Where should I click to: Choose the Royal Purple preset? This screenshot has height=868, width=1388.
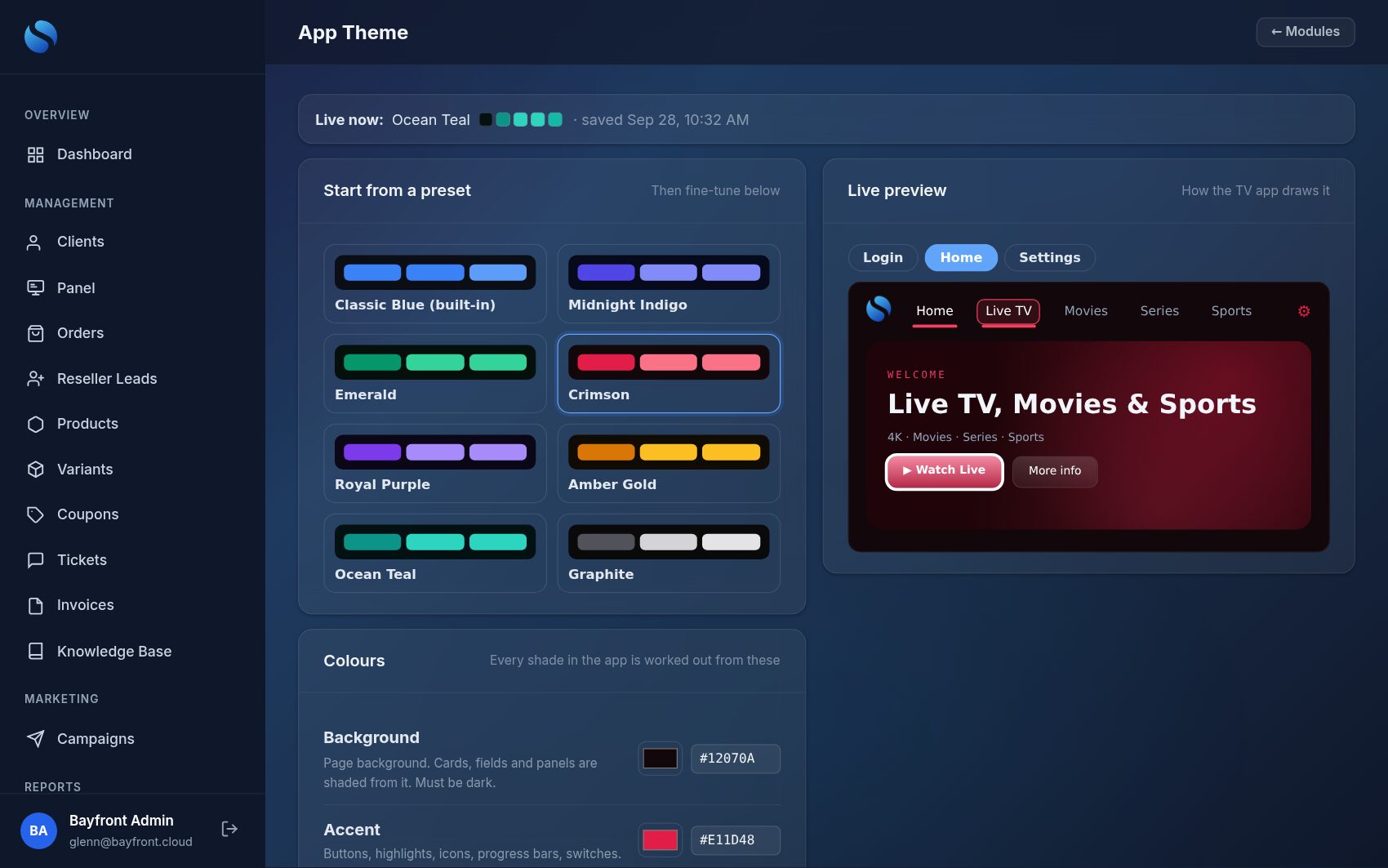(x=434, y=463)
